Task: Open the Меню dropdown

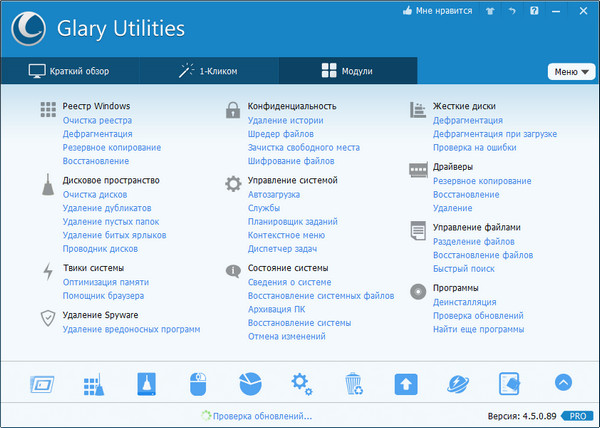Action: point(569,72)
